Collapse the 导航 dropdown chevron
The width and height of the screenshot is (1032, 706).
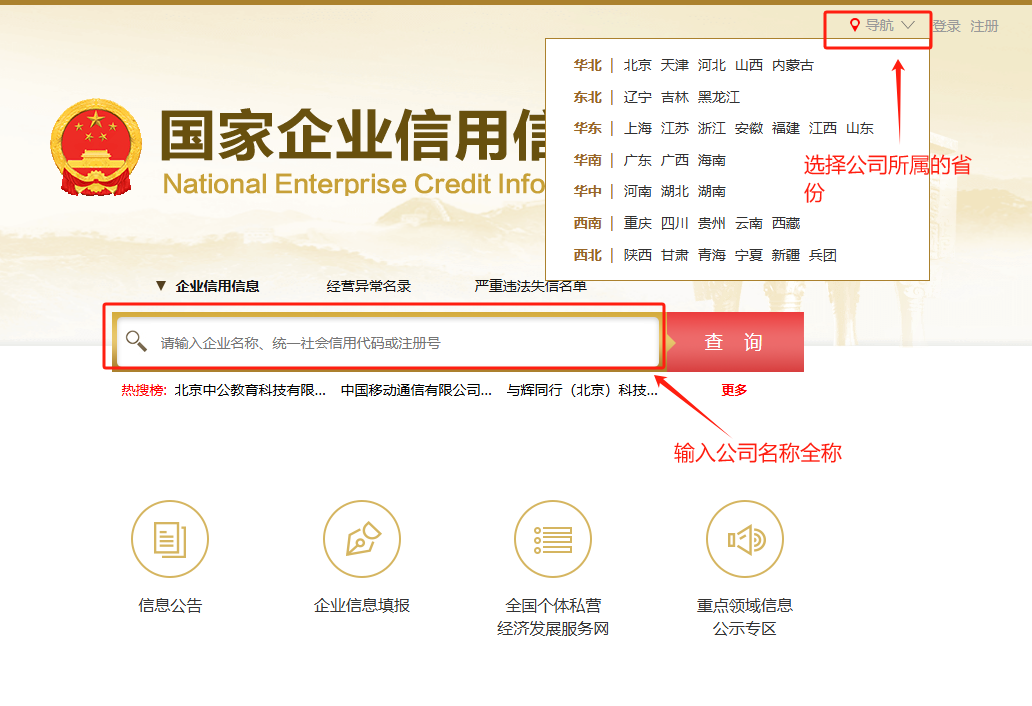point(908,26)
